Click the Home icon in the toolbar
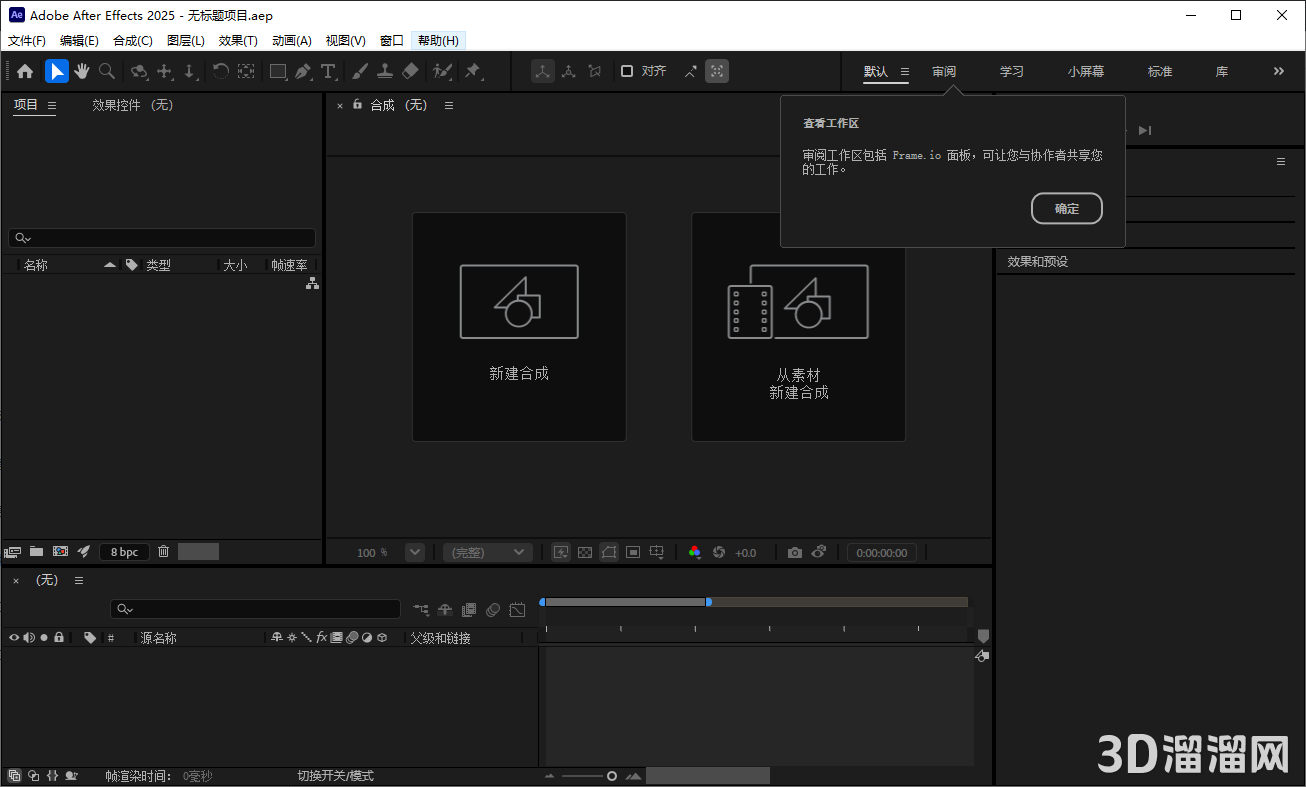The width and height of the screenshot is (1306, 787). coord(25,71)
